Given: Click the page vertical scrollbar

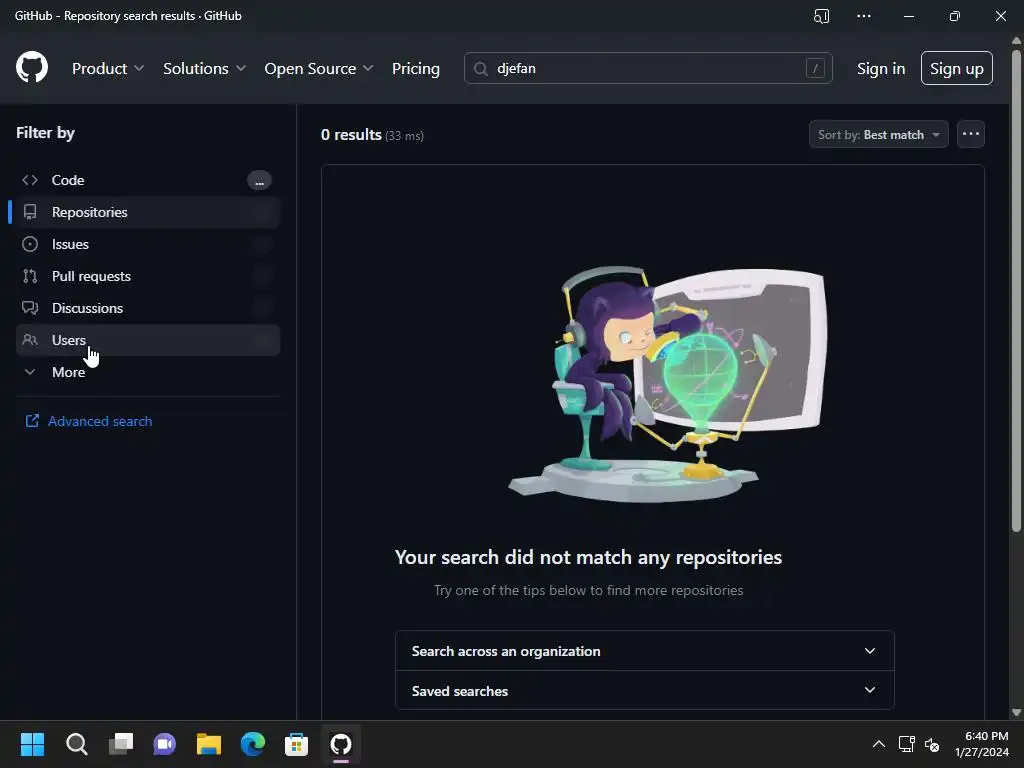Looking at the screenshot, I should tap(1016, 291).
